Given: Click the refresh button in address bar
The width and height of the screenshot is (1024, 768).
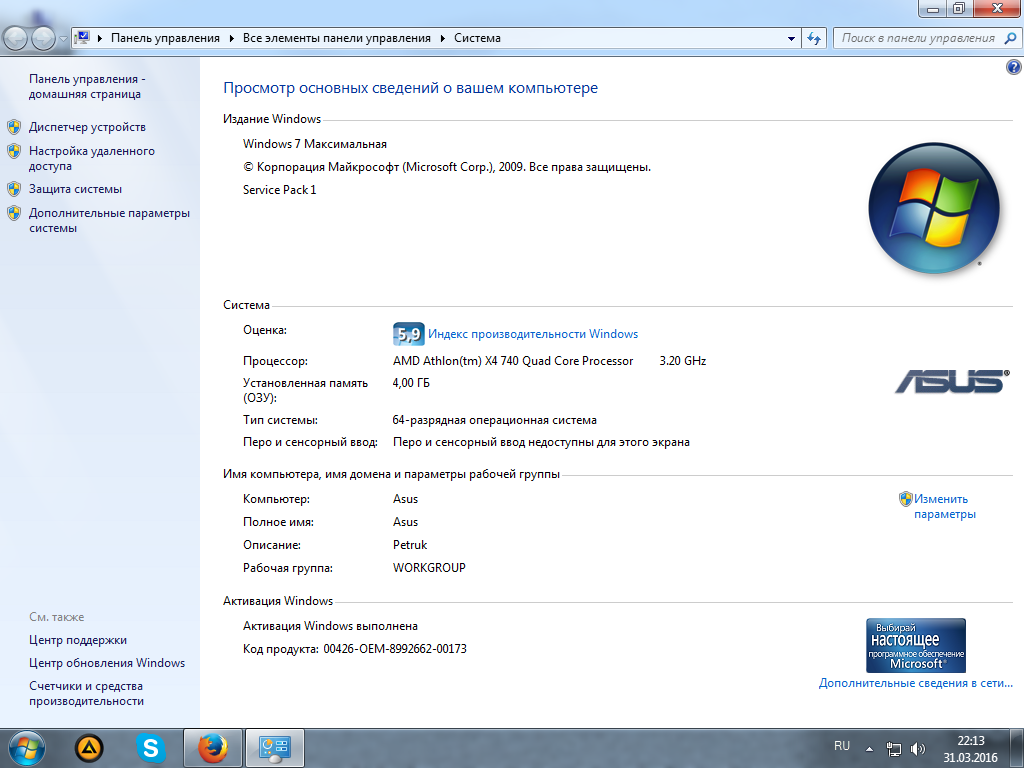Looking at the screenshot, I should pos(814,39).
